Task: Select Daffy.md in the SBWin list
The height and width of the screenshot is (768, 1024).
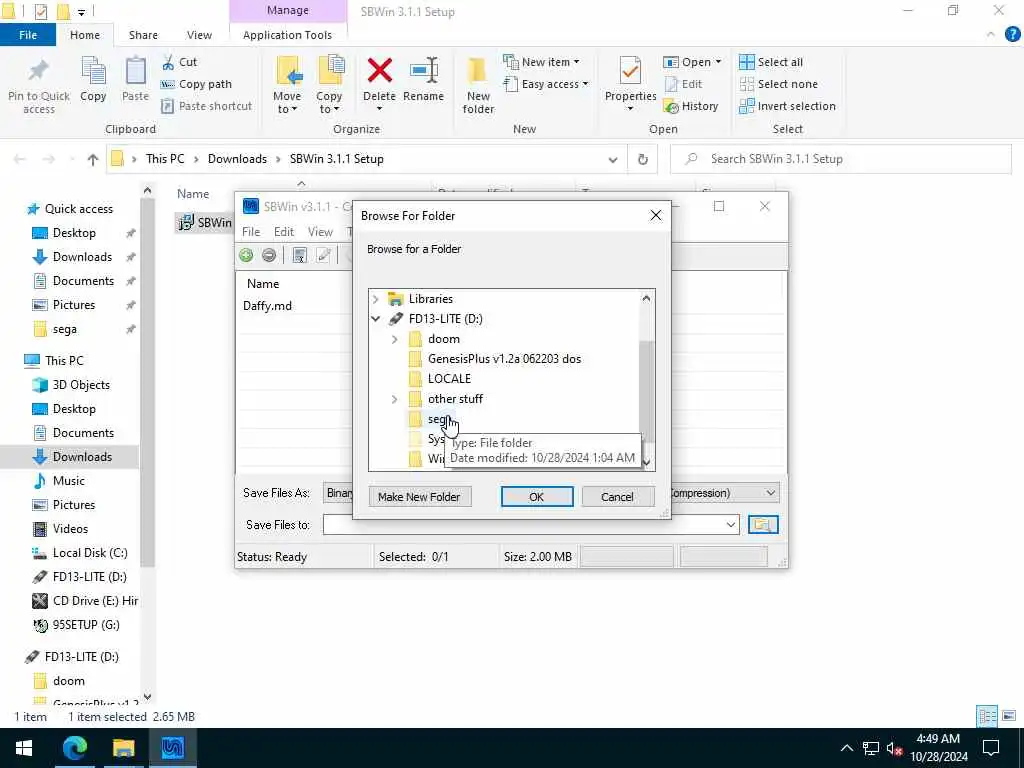Action: pyautogui.click(x=267, y=306)
